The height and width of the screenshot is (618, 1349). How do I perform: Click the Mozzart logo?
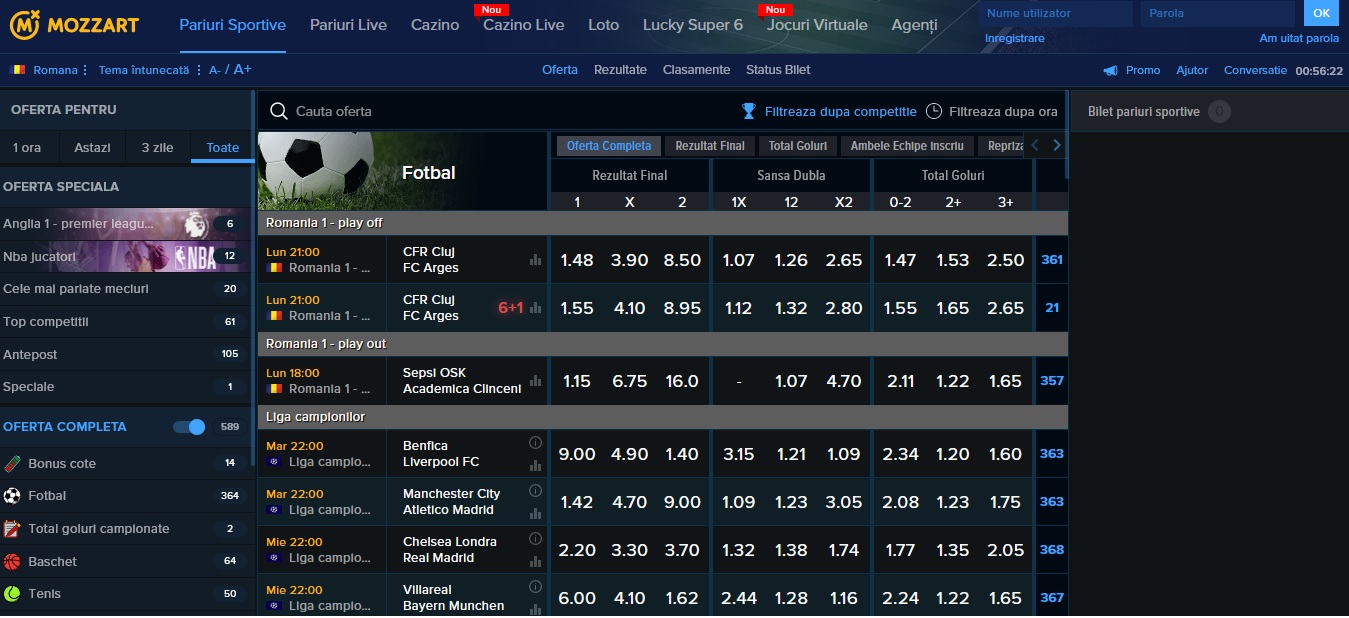[75, 25]
